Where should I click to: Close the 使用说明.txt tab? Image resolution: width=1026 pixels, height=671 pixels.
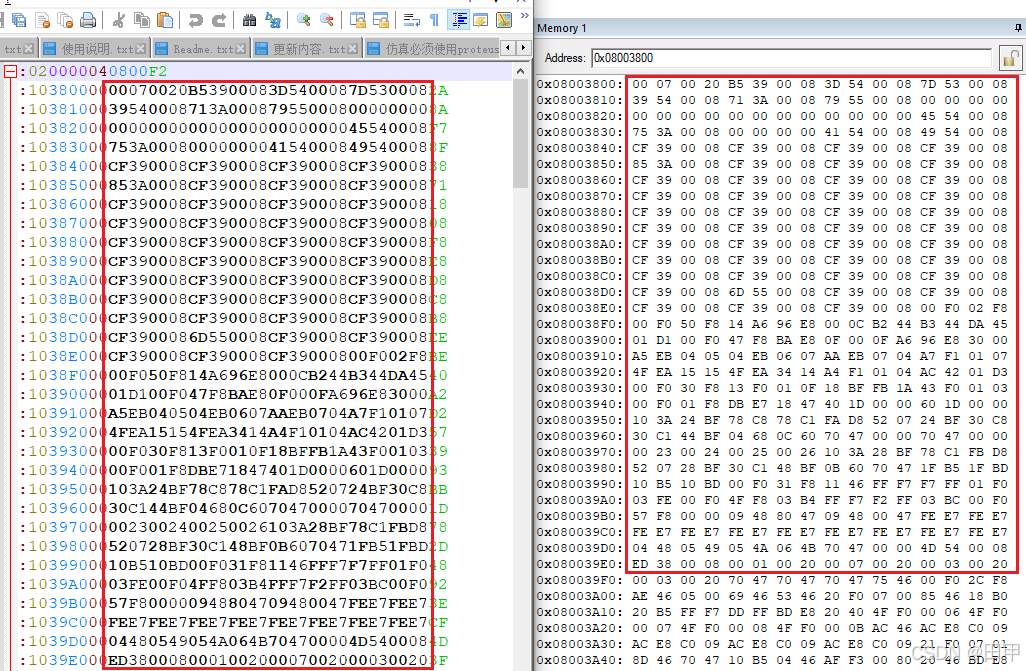coord(142,49)
